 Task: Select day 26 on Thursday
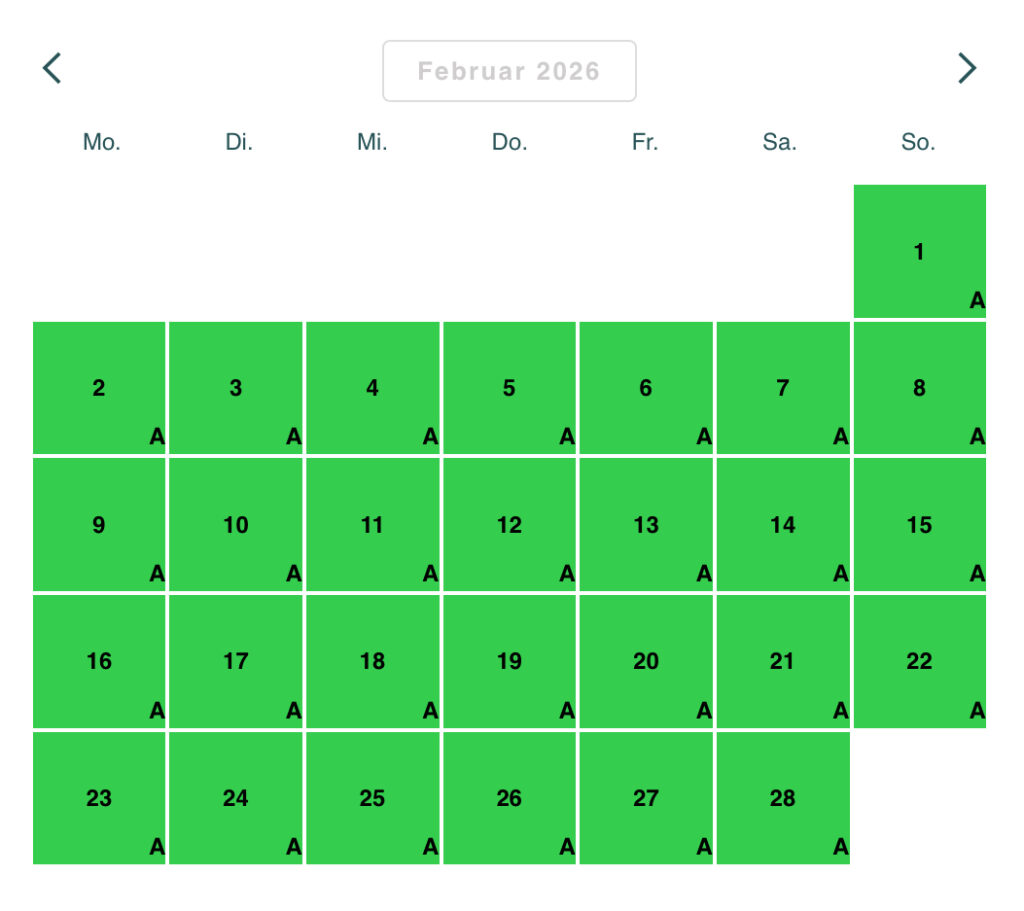509,798
